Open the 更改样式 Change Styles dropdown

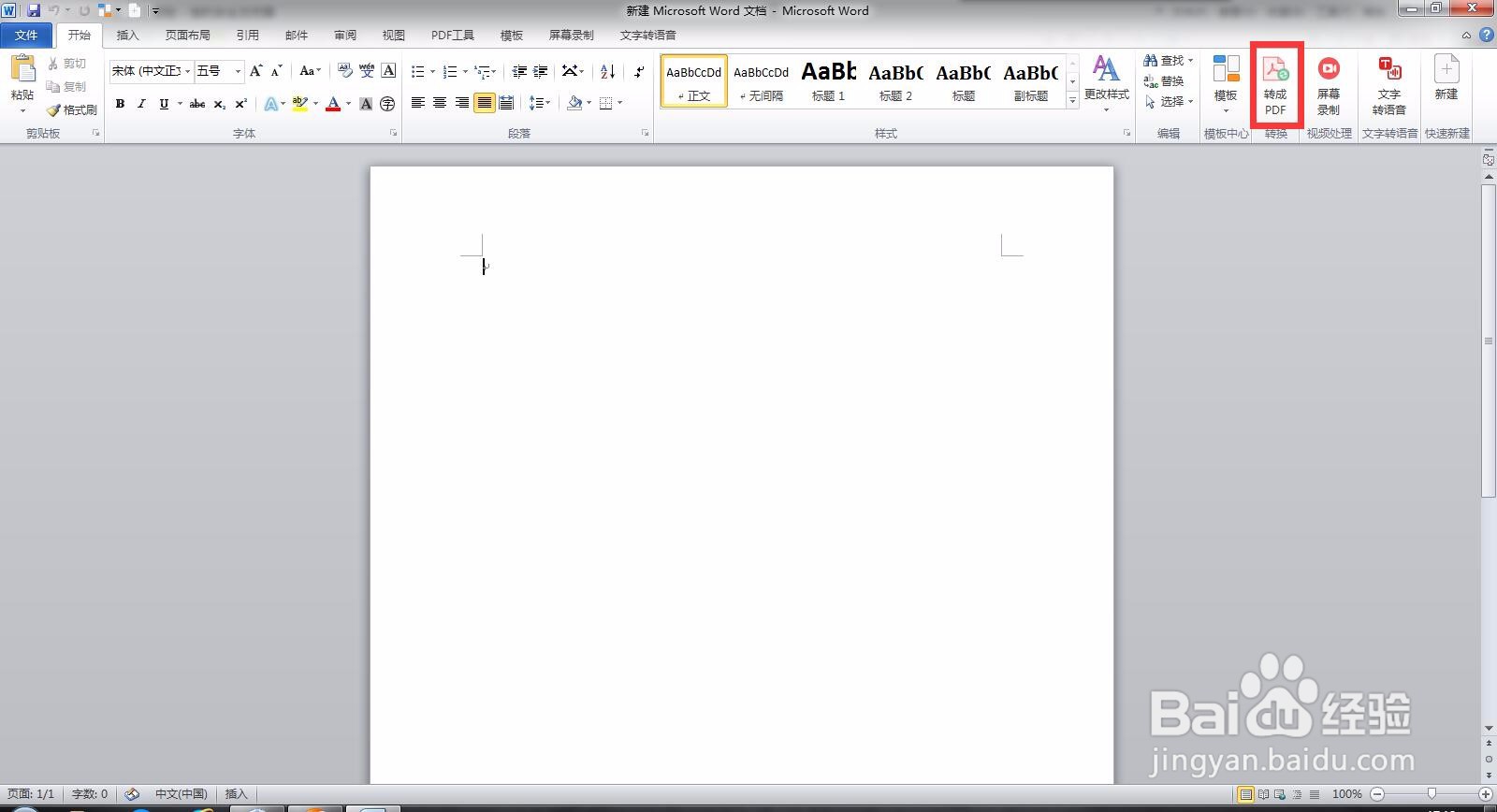pos(1106,83)
